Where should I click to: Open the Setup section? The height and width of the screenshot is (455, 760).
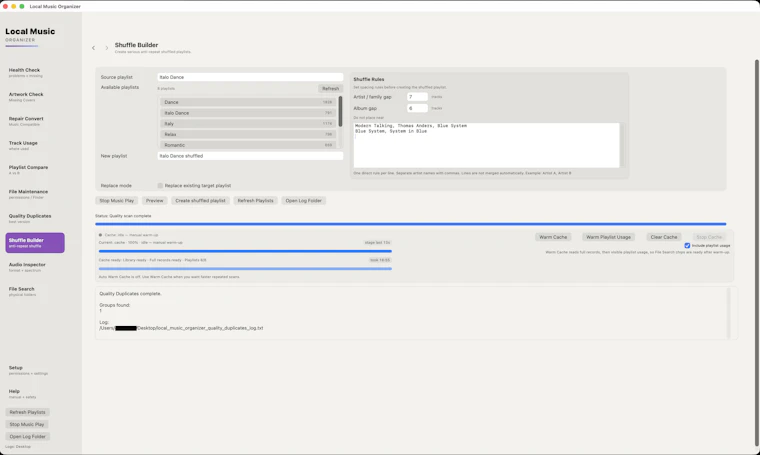pos(35,370)
